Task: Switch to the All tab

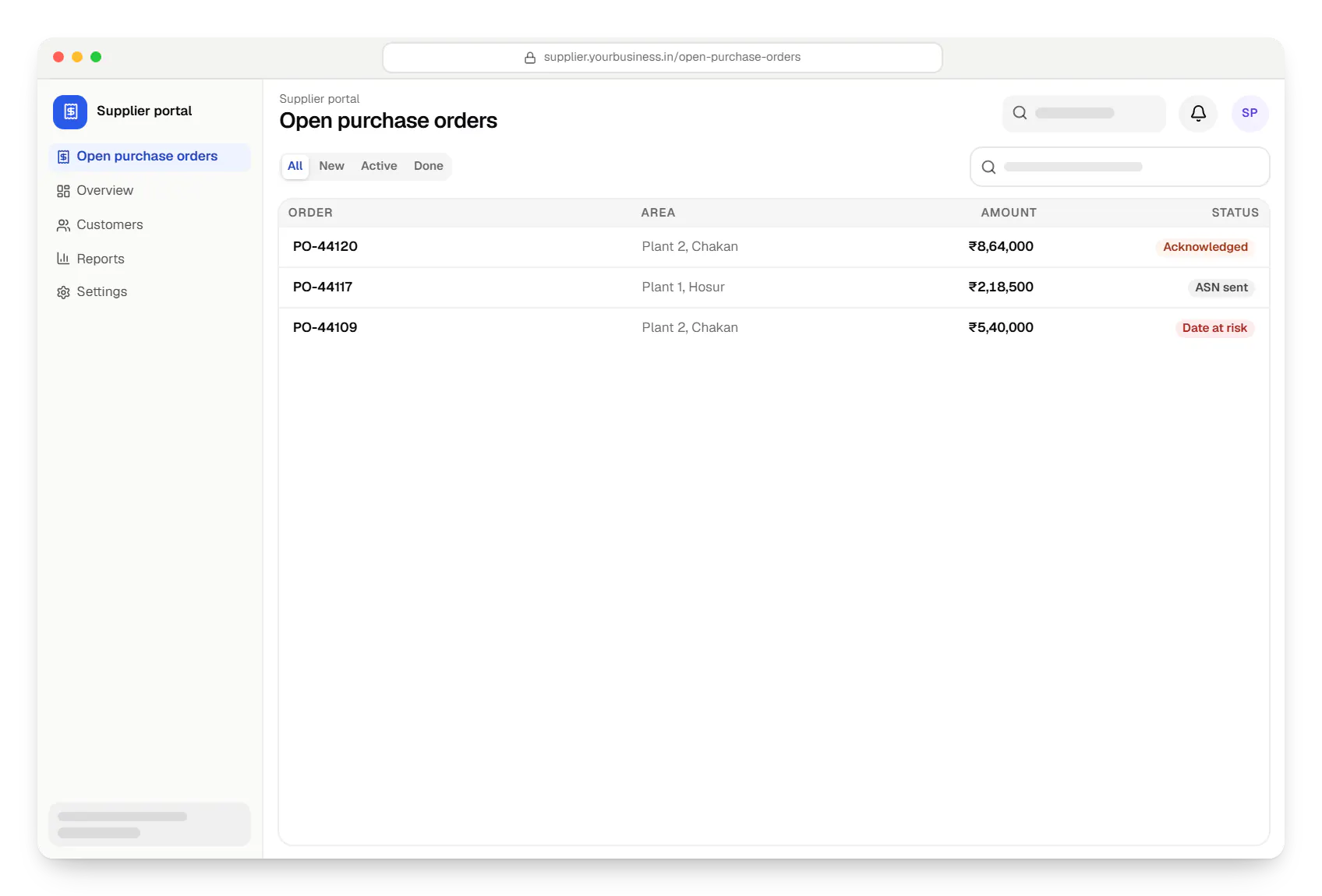Action: [295, 166]
